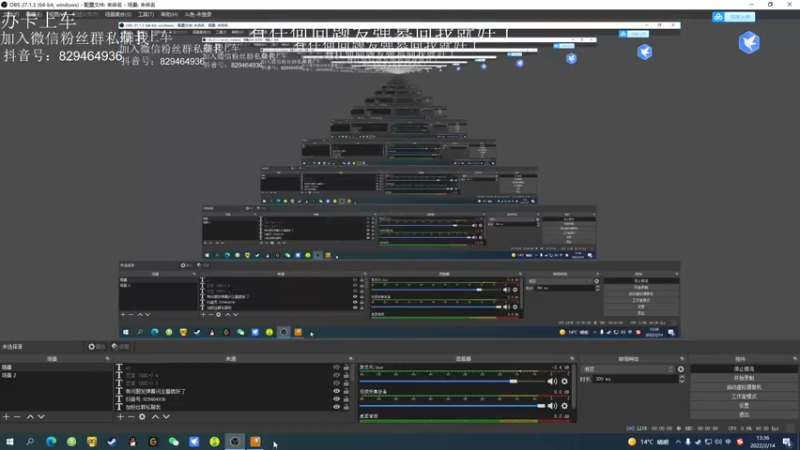Open the 工具(T) menu

(x=146, y=14)
